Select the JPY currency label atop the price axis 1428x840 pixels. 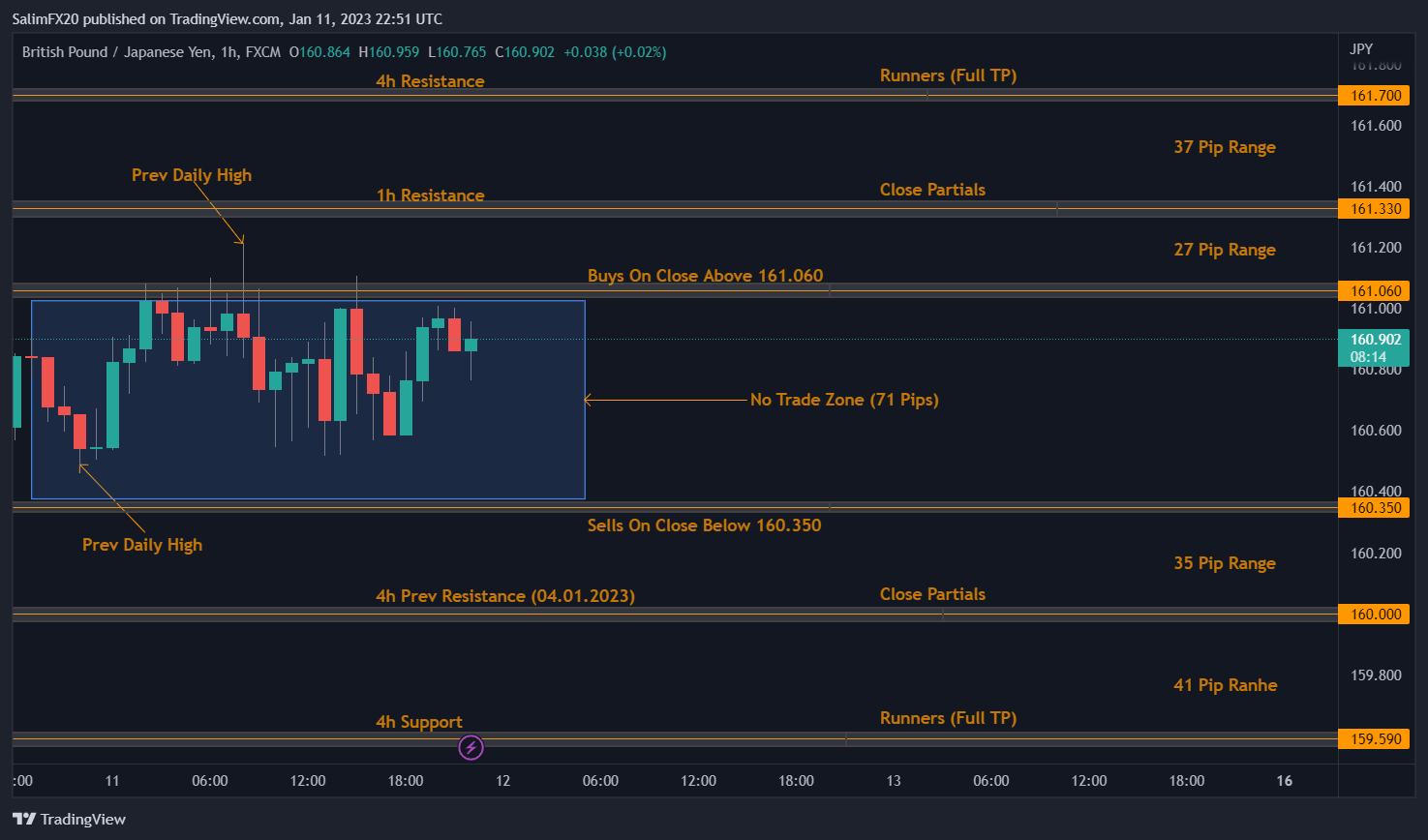tap(1362, 48)
